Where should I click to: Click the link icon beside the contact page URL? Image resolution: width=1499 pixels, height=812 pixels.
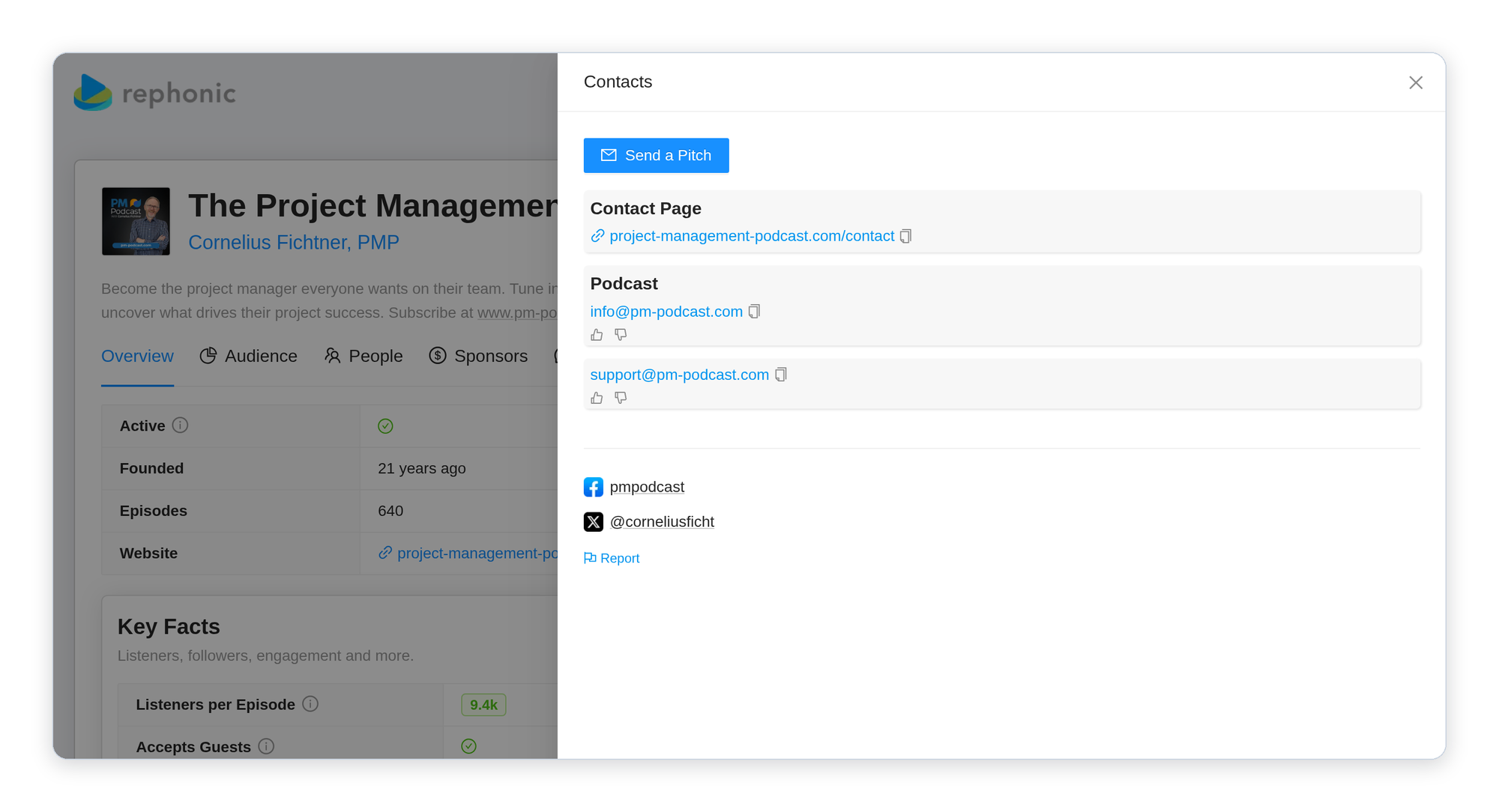pyautogui.click(x=597, y=236)
